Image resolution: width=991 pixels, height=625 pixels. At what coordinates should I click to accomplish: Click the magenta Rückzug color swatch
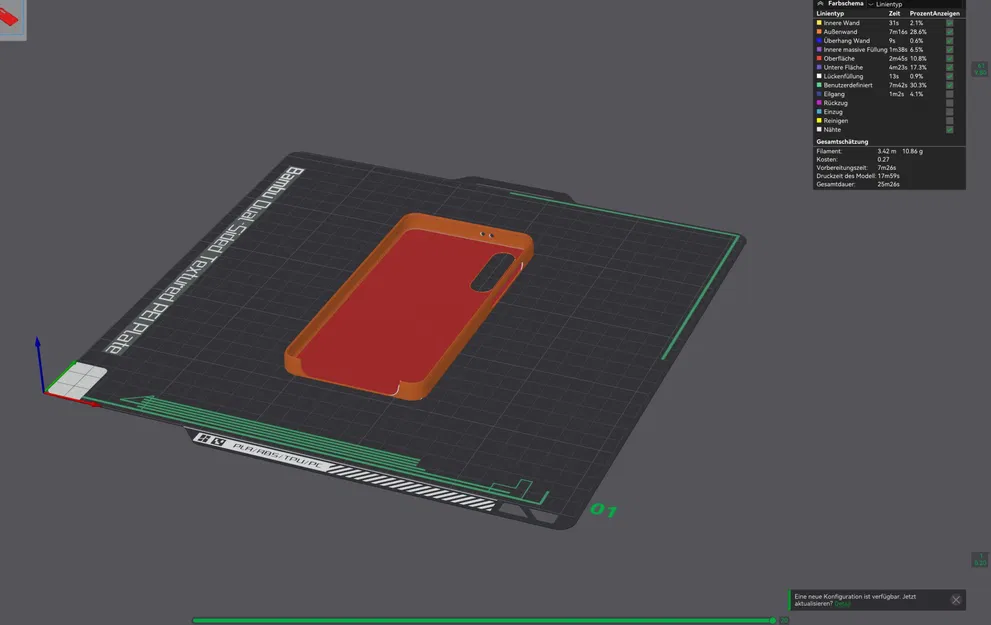pos(819,102)
